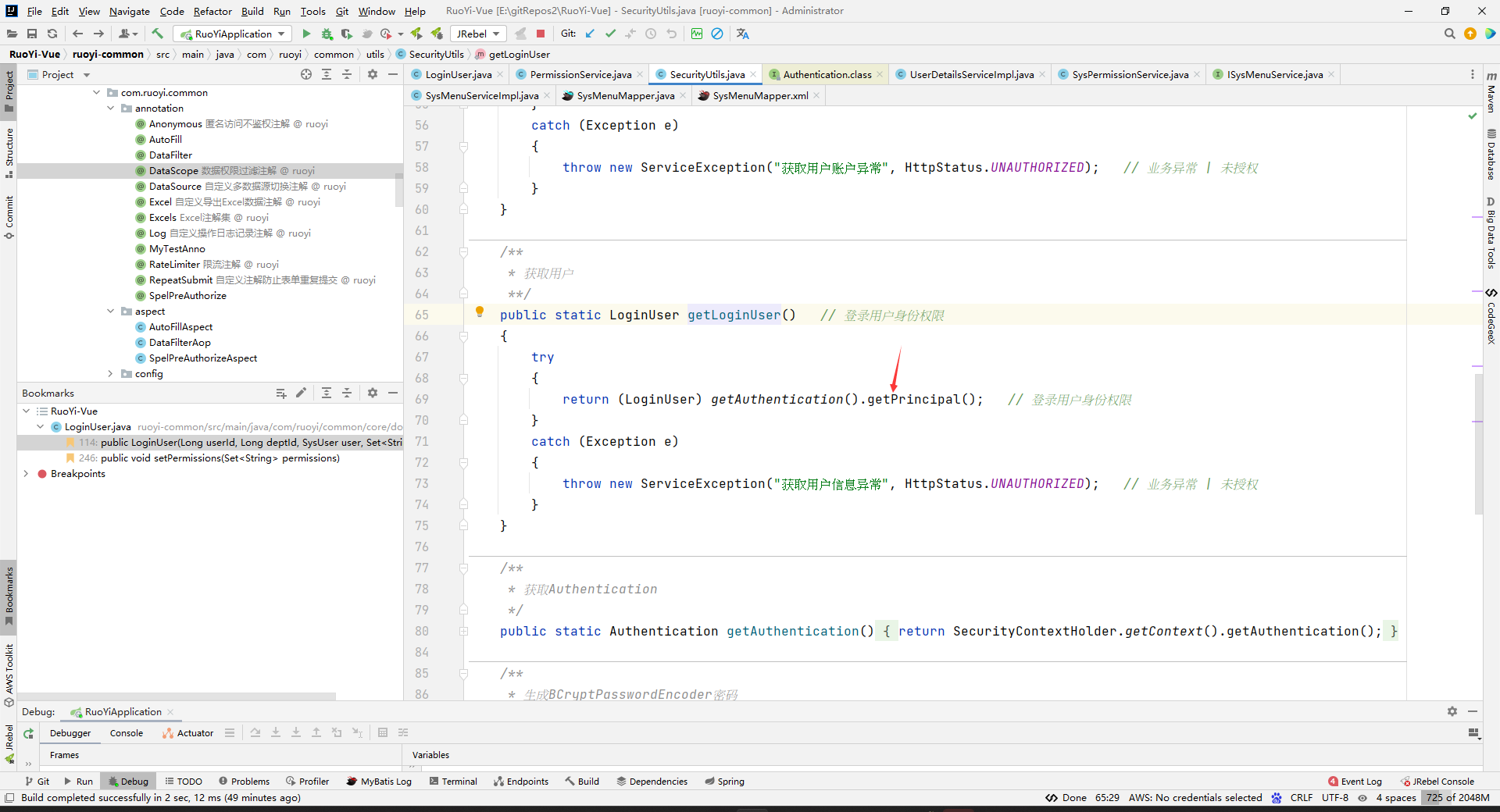
Task: Click memory indicator 725 of 2048M
Action: point(1458,797)
